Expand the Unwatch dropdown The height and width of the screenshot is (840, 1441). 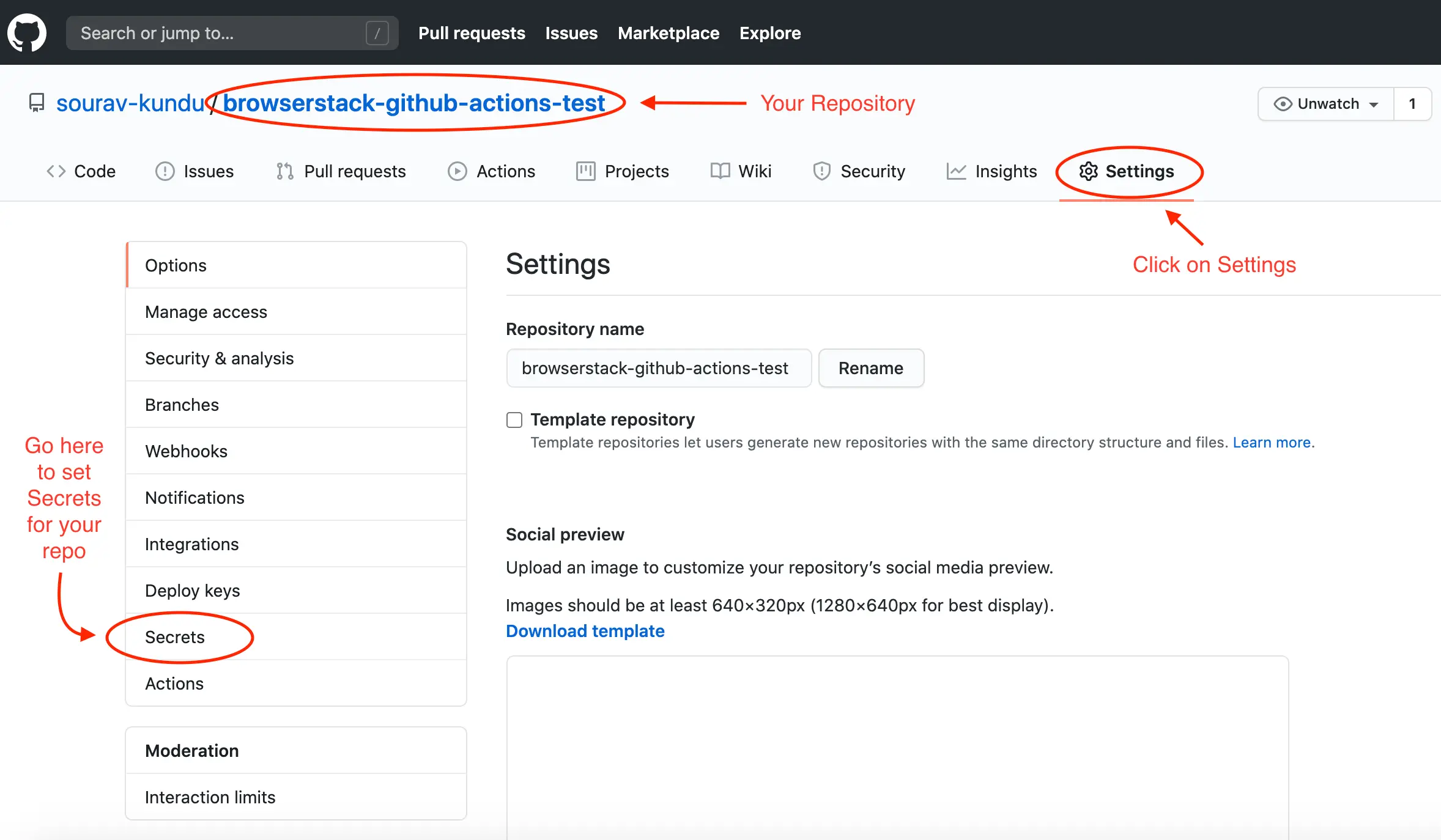pos(1326,104)
